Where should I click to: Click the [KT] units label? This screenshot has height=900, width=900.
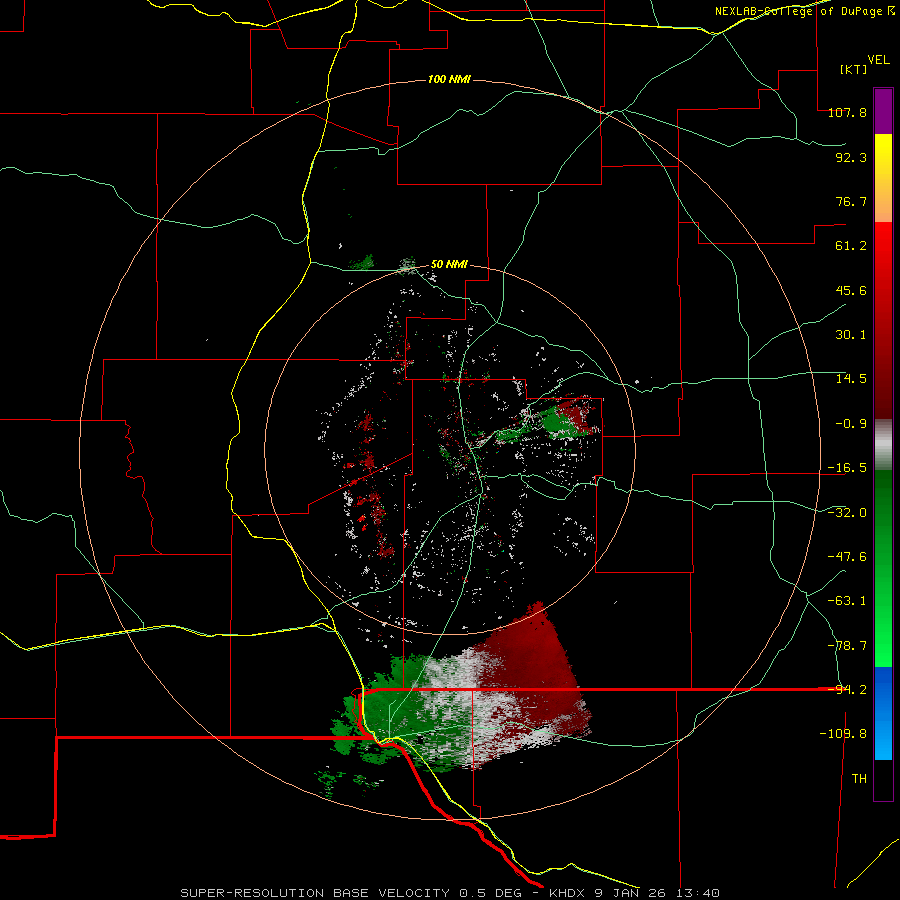click(854, 69)
